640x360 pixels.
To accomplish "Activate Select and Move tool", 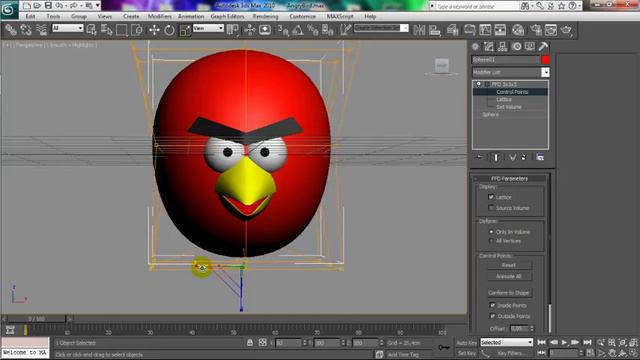I will coord(154,29).
